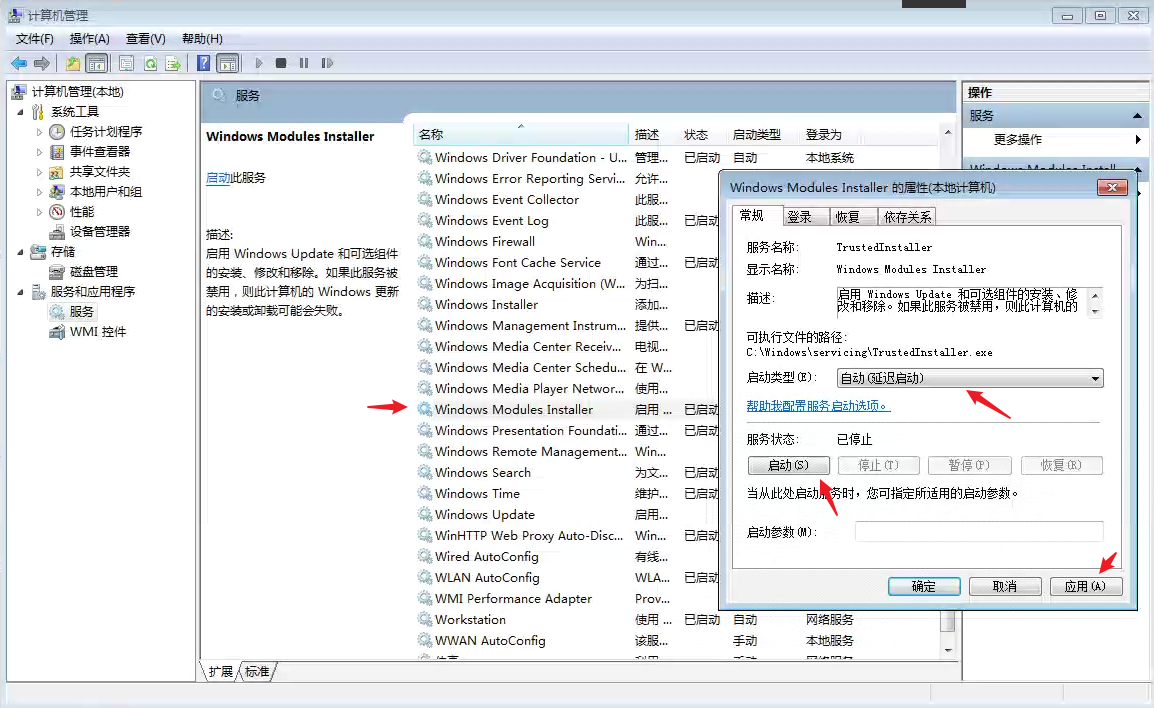1154x708 pixels.
Task: Collapse the 系统工具 tree node
Action: 20,112
